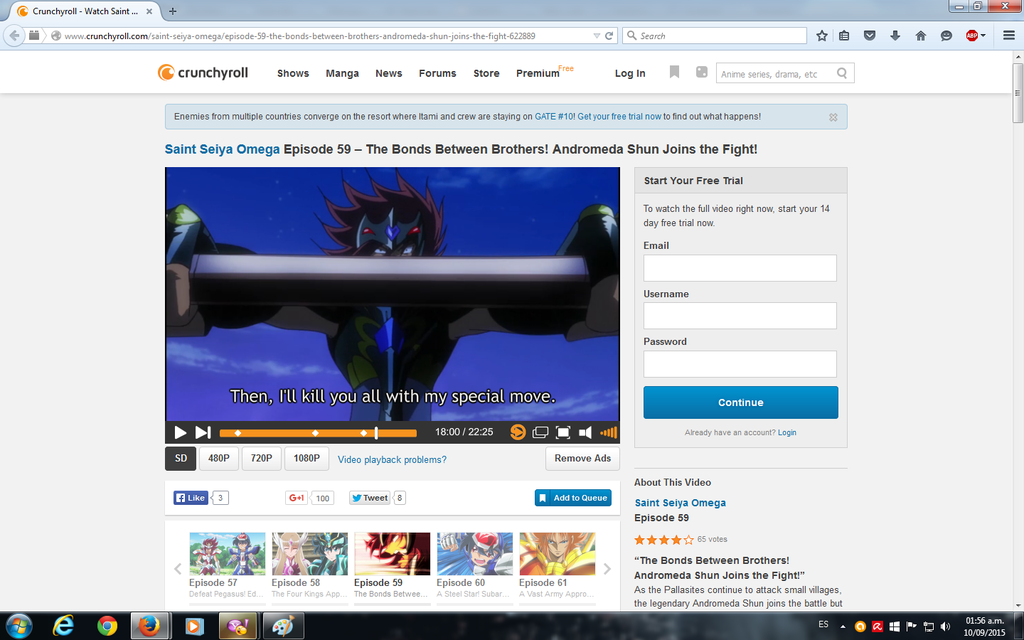Bookmark this page with star icon
This screenshot has width=1024, height=640.
pyautogui.click(x=821, y=35)
